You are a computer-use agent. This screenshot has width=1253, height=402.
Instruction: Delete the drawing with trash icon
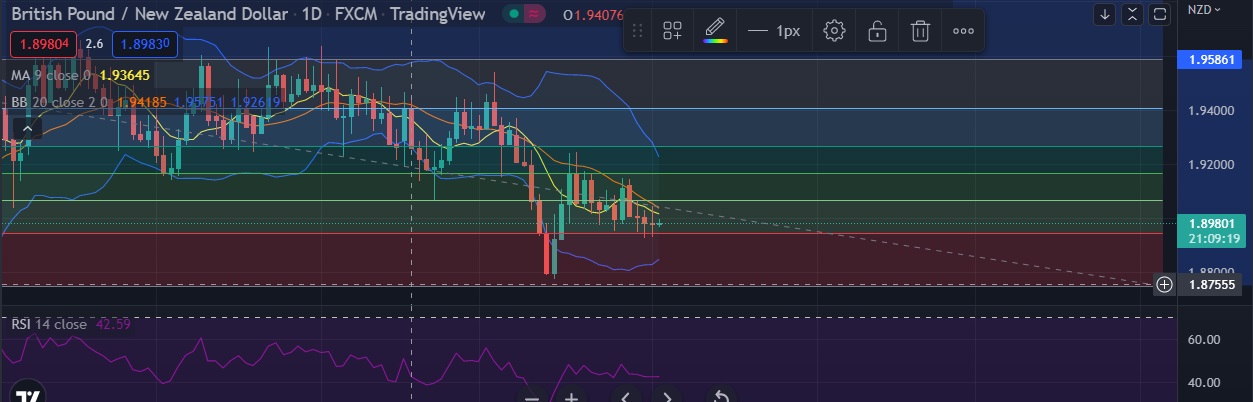click(920, 31)
